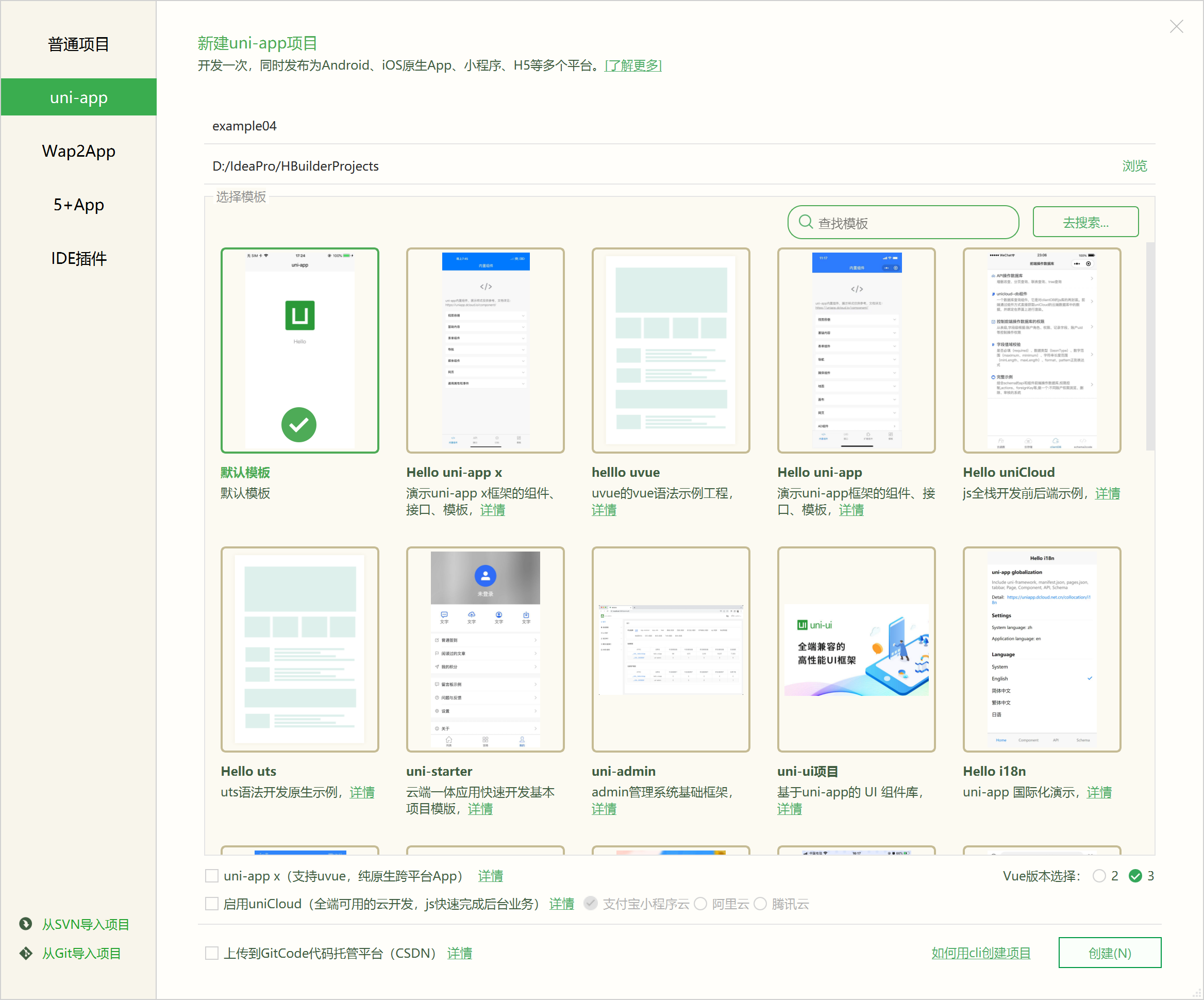
Task: Select Vue version 2 radio button
Action: [1098, 876]
